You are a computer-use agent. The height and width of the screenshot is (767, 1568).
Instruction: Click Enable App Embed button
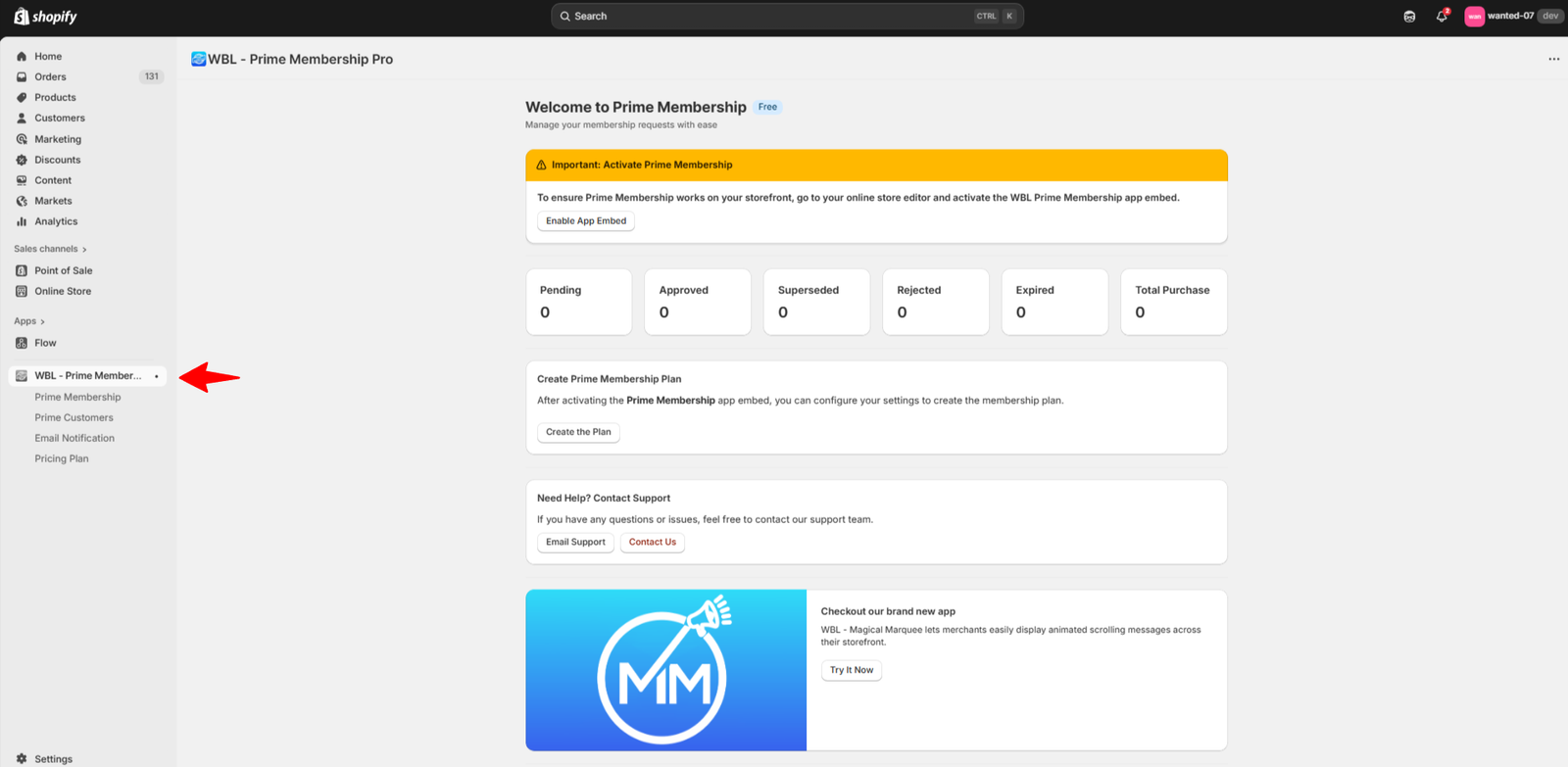(x=586, y=221)
